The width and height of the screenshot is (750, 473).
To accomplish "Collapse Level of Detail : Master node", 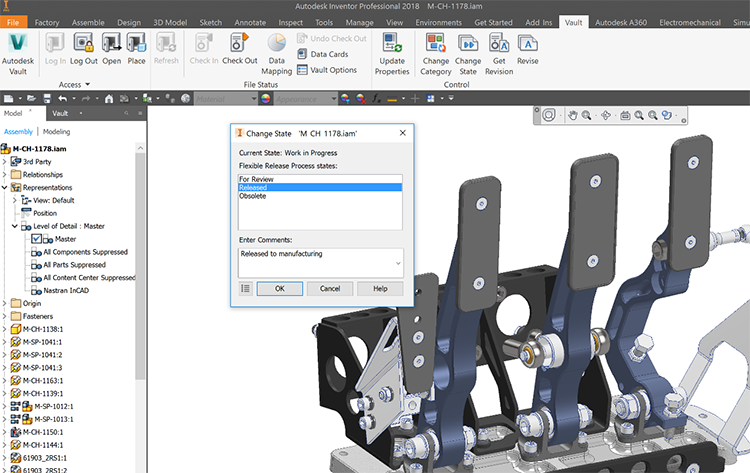I will tap(15, 226).
